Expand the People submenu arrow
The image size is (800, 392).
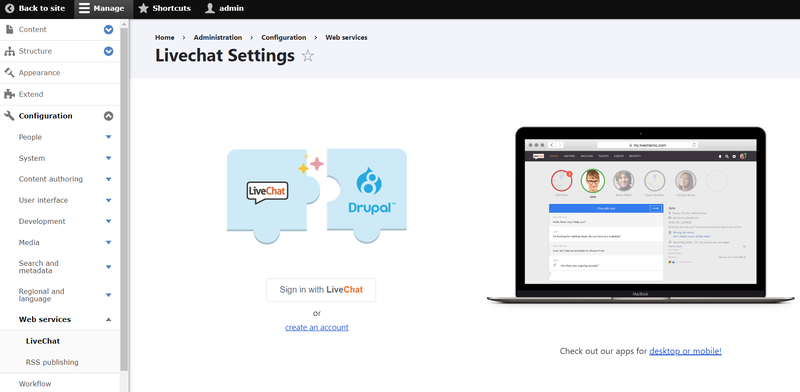pos(108,137)
